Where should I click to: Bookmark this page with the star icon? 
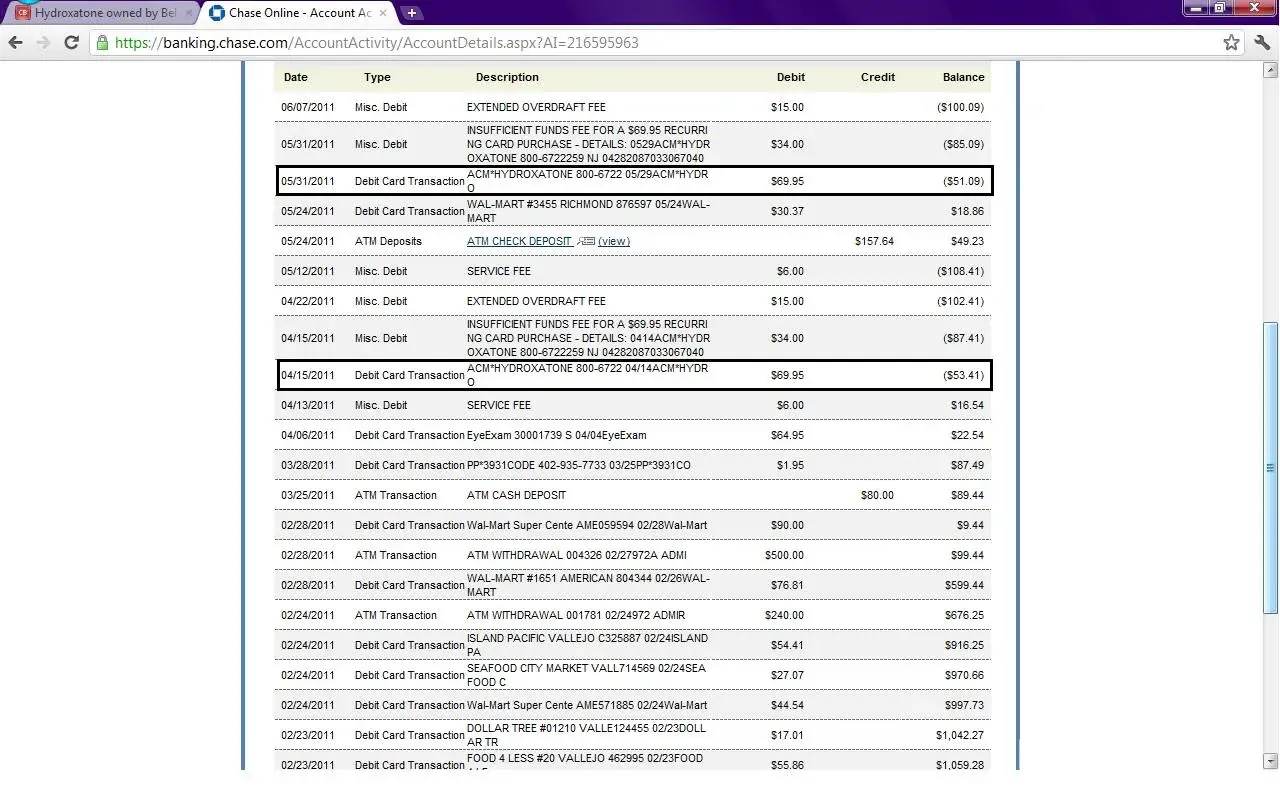1231,42
